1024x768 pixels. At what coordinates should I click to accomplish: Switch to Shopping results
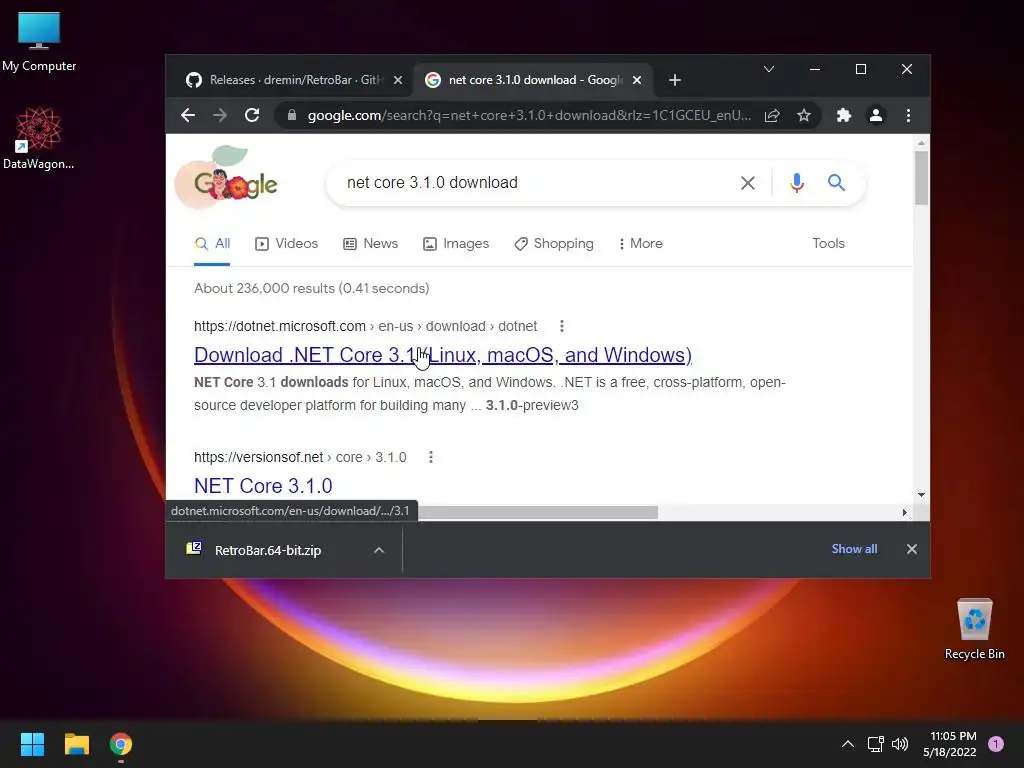click(554, 244)
